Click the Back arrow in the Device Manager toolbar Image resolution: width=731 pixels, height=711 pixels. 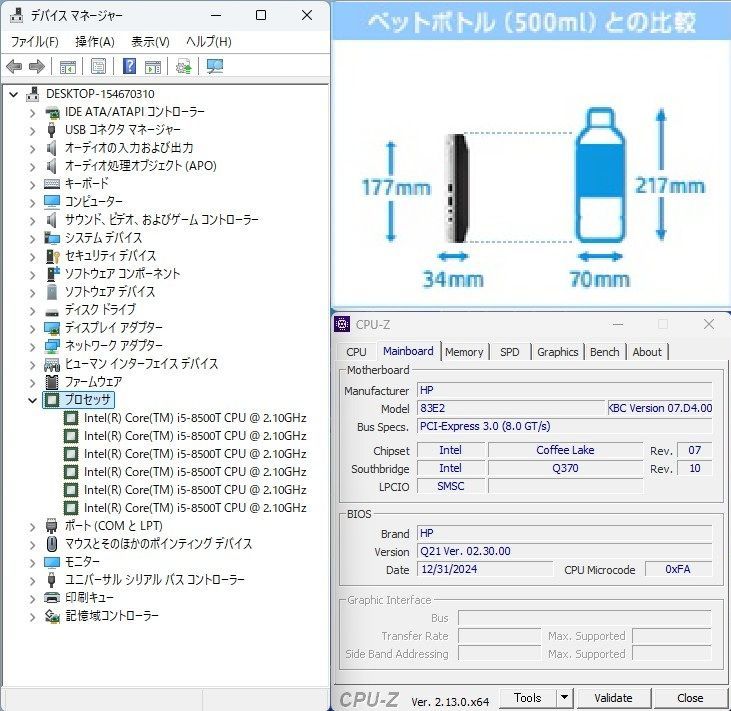click(14, 67)
